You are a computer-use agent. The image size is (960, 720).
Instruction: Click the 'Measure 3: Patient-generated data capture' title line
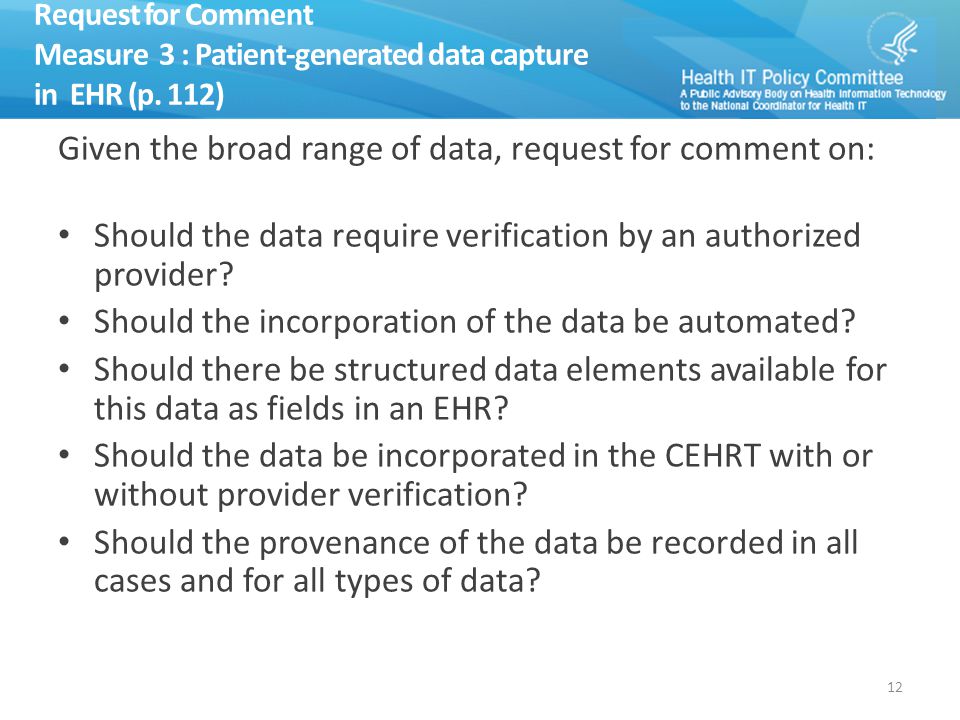point(311,55)
